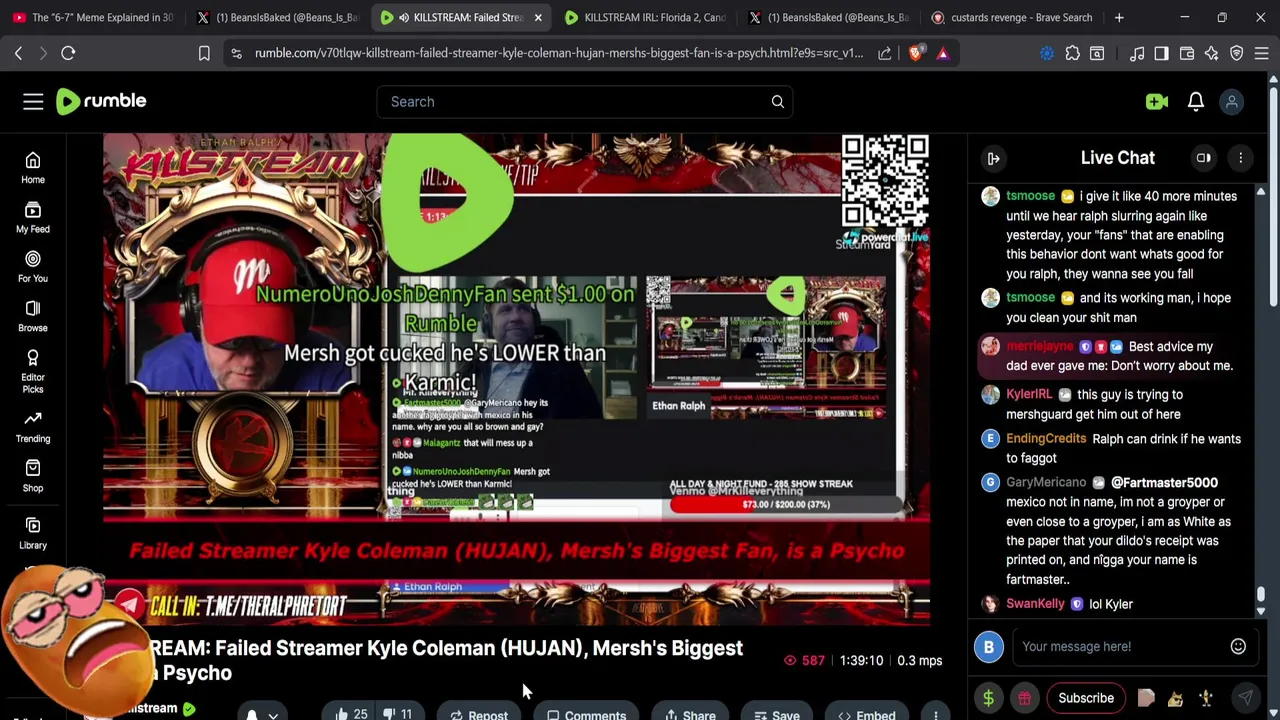Dislike the video with thumbs down

[398, 714]
